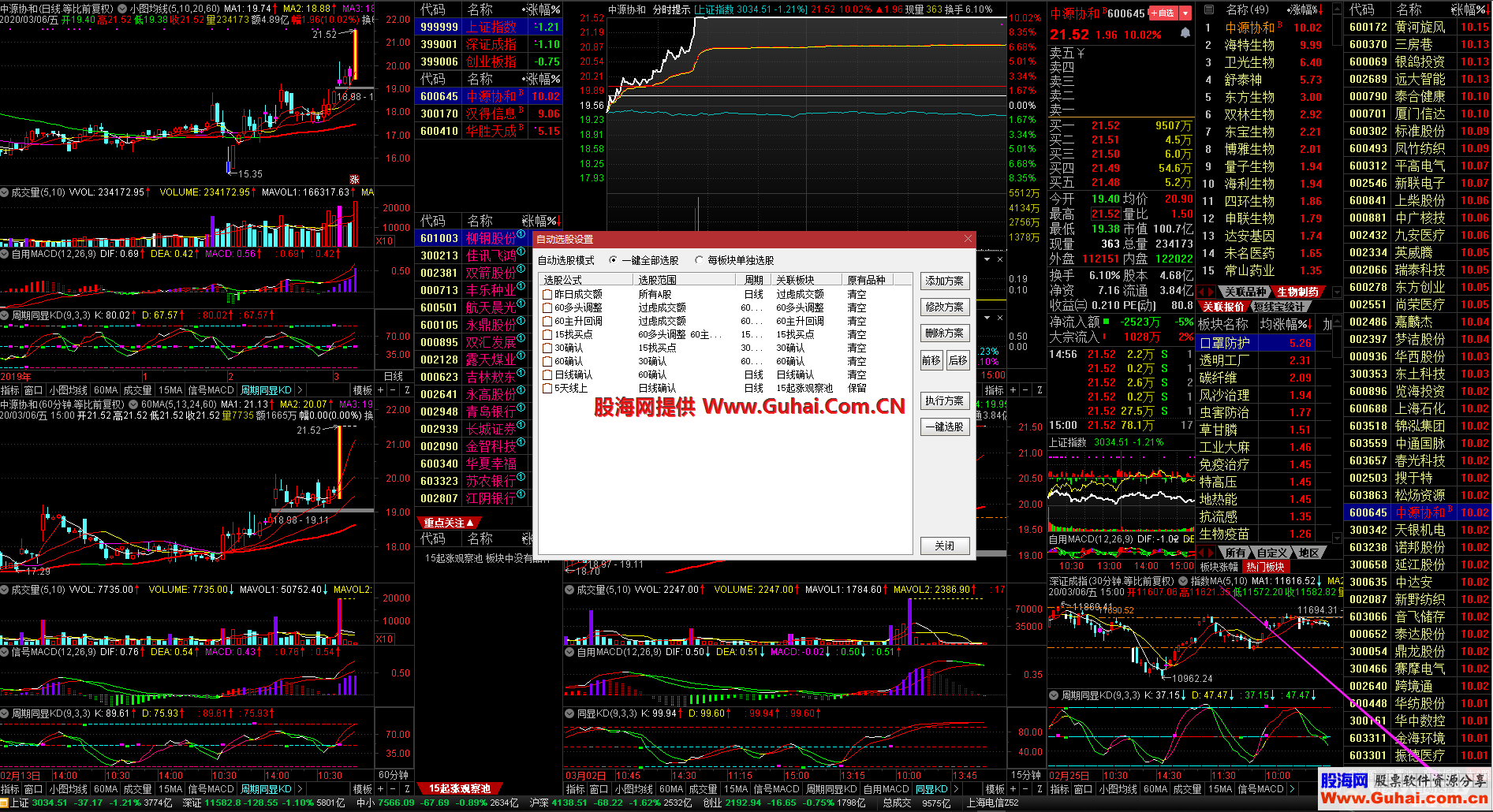Click the 一键选股 button
Viewport: 1493px width, 812px height.
(x=945, y=426)
